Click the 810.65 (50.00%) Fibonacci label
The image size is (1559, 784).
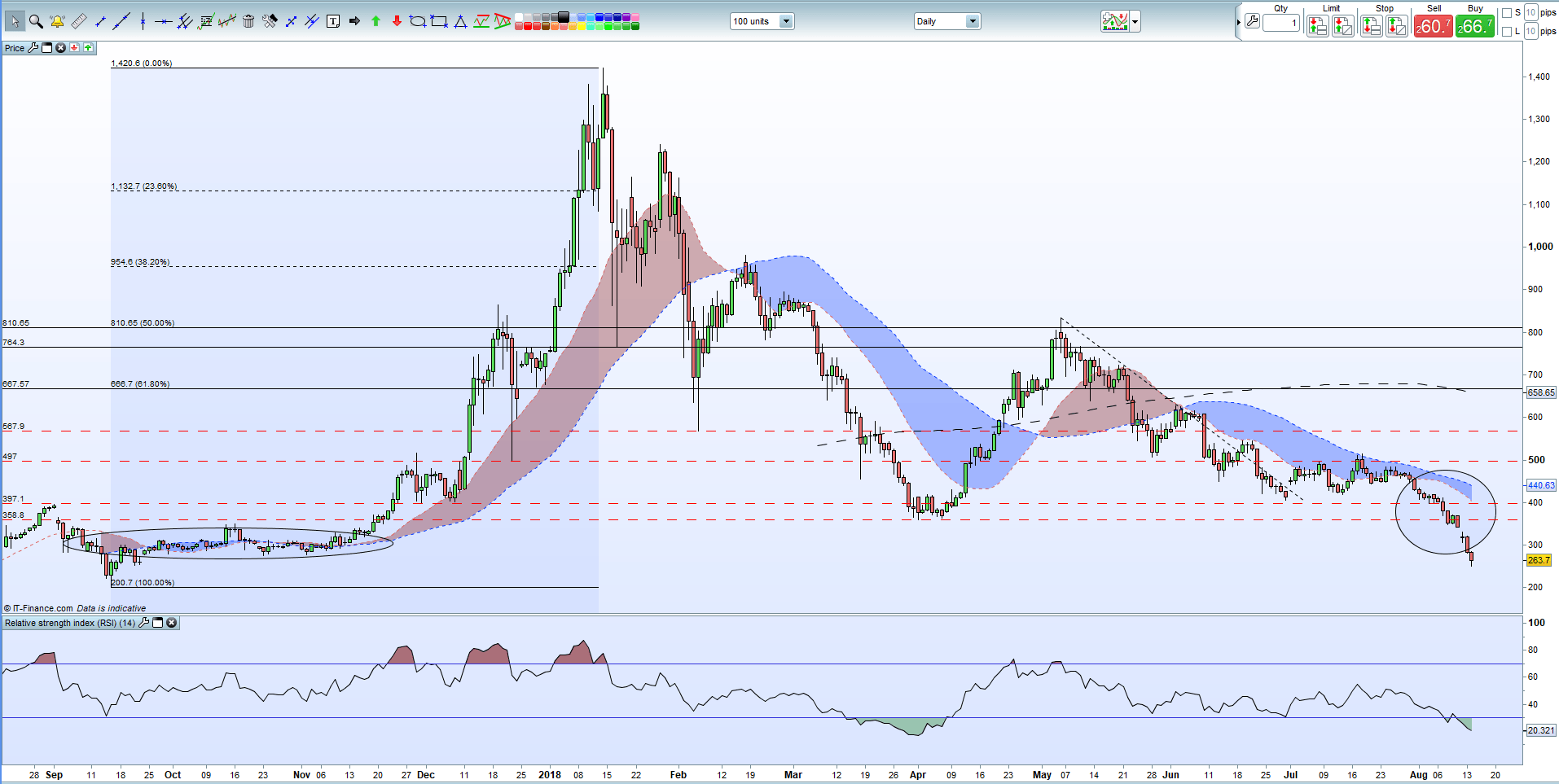143,323
